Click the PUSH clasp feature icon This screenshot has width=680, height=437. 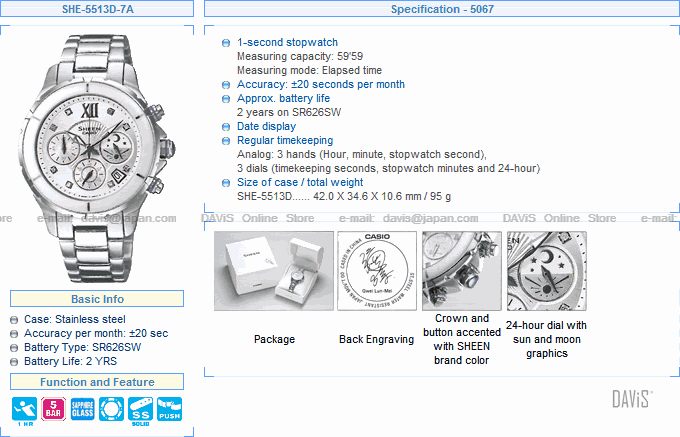tap(169, 410)
